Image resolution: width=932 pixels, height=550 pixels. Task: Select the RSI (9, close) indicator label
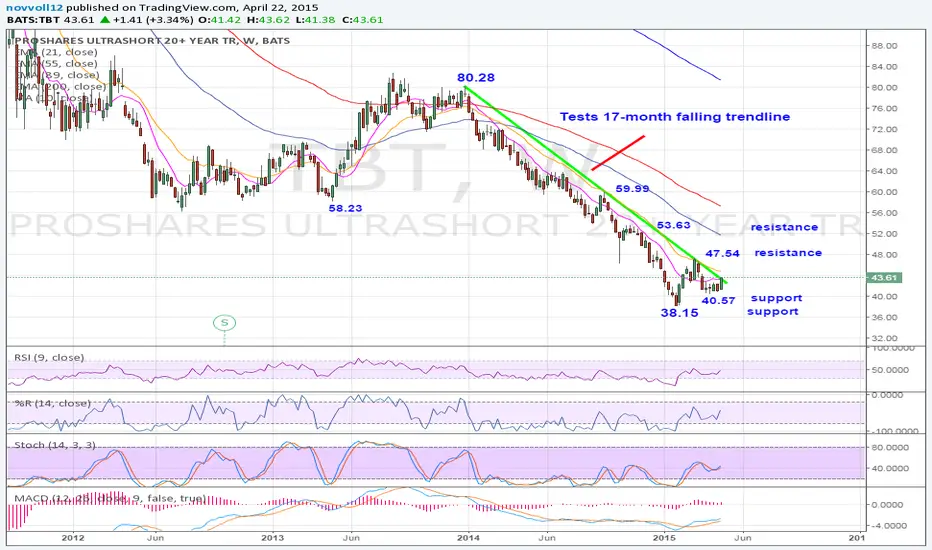(49, 357)
